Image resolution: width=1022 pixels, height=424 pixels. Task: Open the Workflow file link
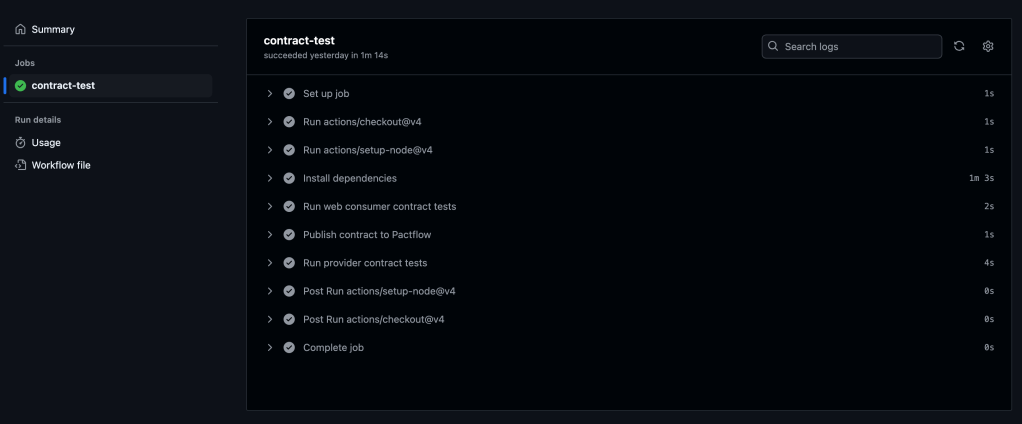pyautogui.click(x=61, y=165)
